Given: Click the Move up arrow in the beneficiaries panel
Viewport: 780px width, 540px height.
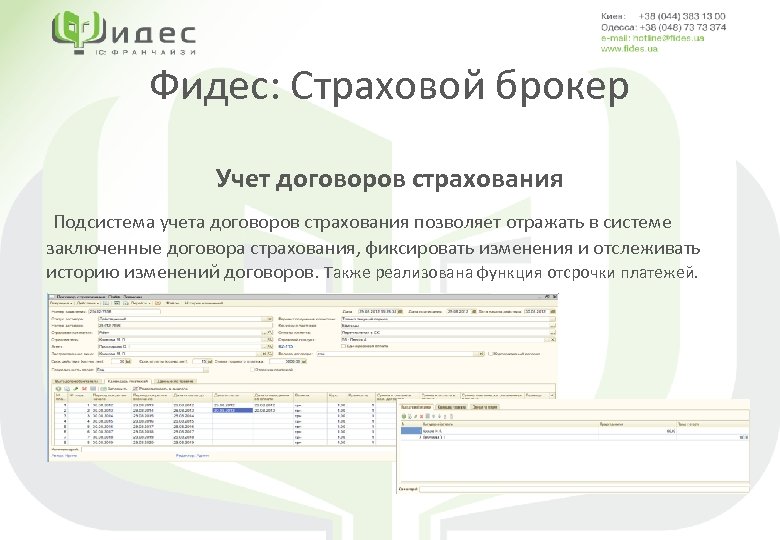Looking at the screenshot, I should 434,416.
